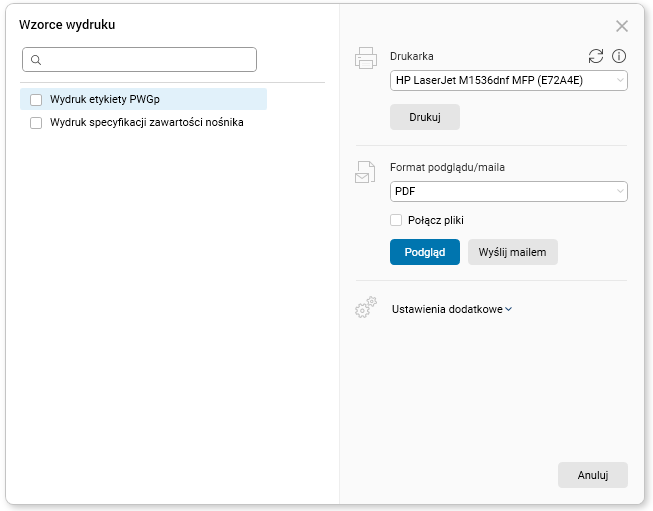Close the Wzorce wydruku dialog with X
Screen dimensions: 653x511
pyautogui.click(x=622, y=26)
